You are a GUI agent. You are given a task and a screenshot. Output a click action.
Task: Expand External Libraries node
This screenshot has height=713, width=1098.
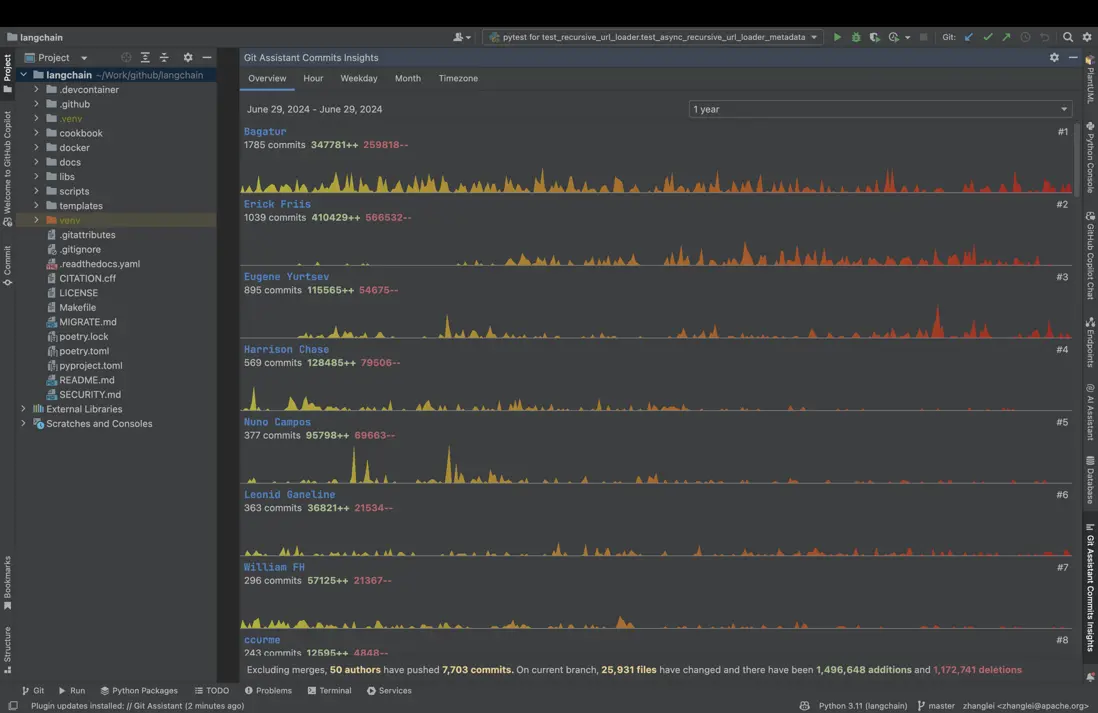coord(24,409)
